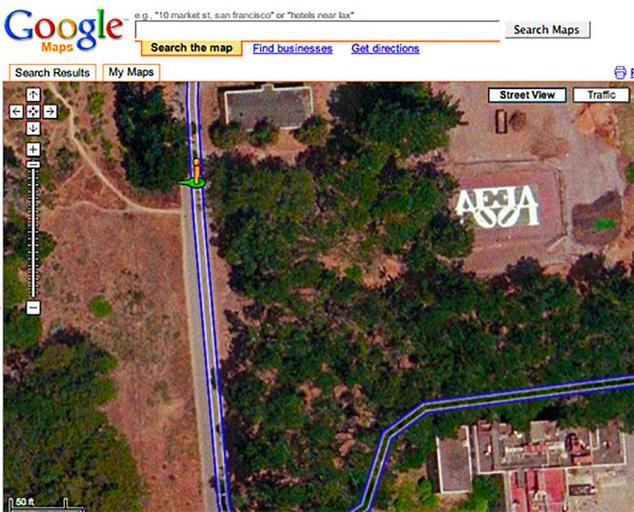
Task: Open the Search Results tab
Action: [52, 73]
